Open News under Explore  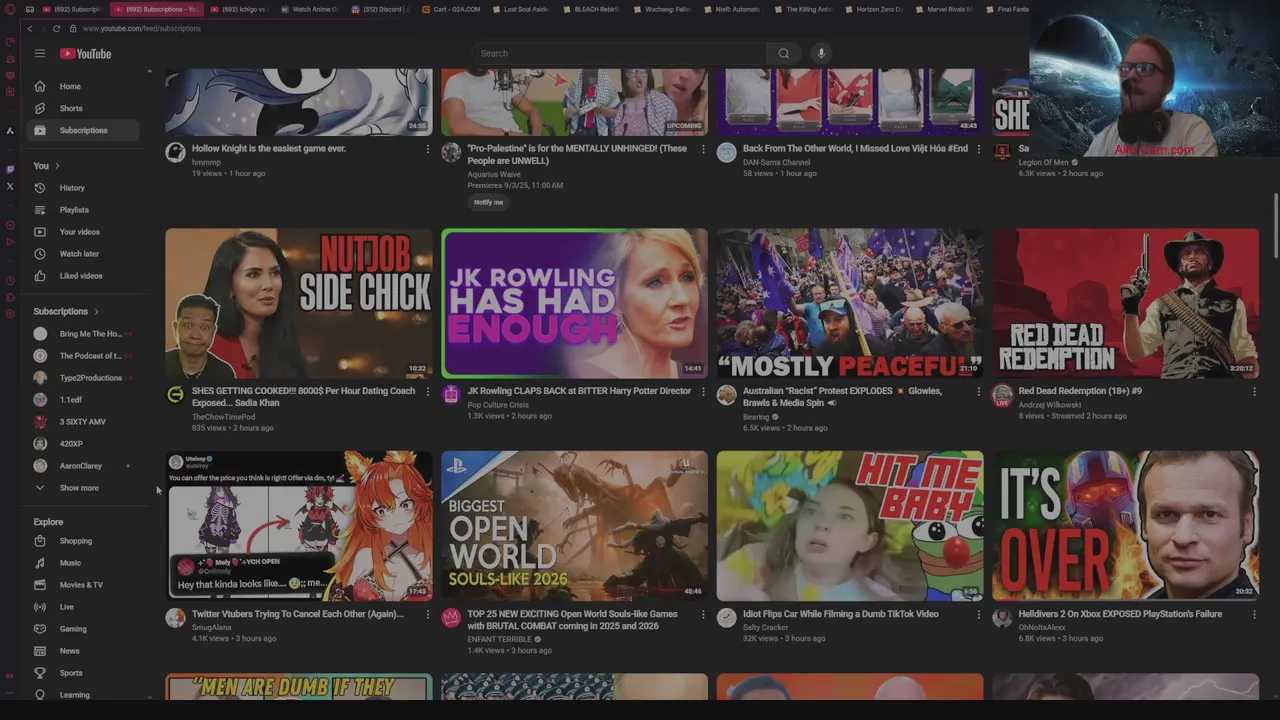[x=84, y=651]
